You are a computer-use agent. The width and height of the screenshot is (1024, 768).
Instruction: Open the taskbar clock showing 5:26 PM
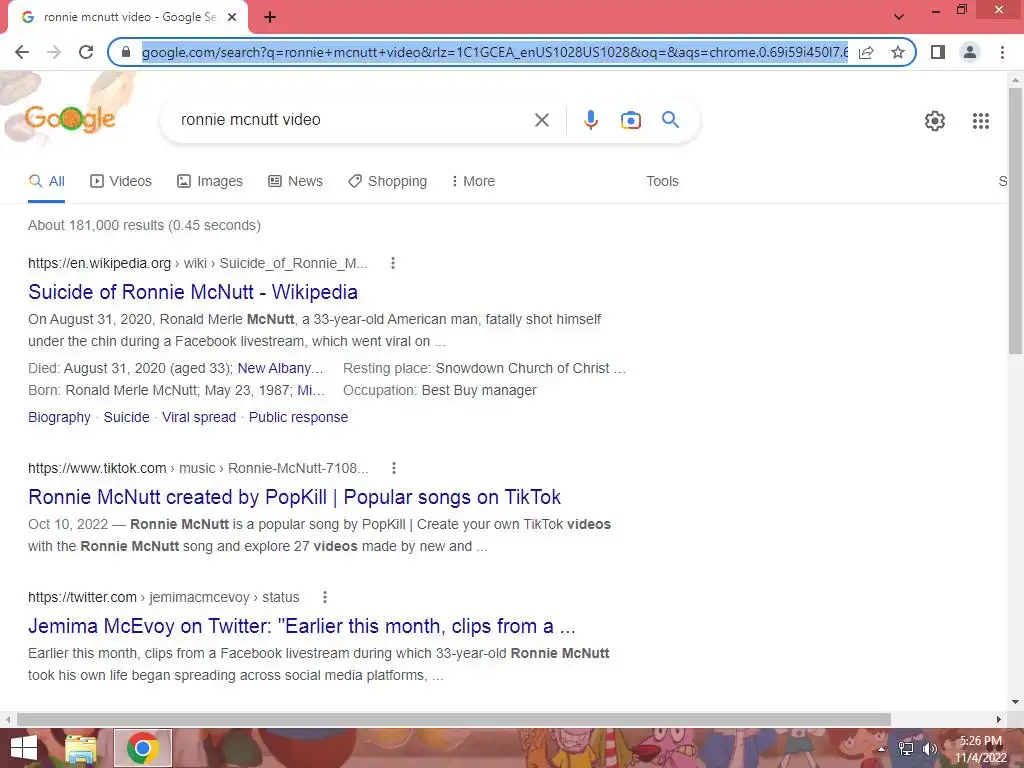coord(980,749)
